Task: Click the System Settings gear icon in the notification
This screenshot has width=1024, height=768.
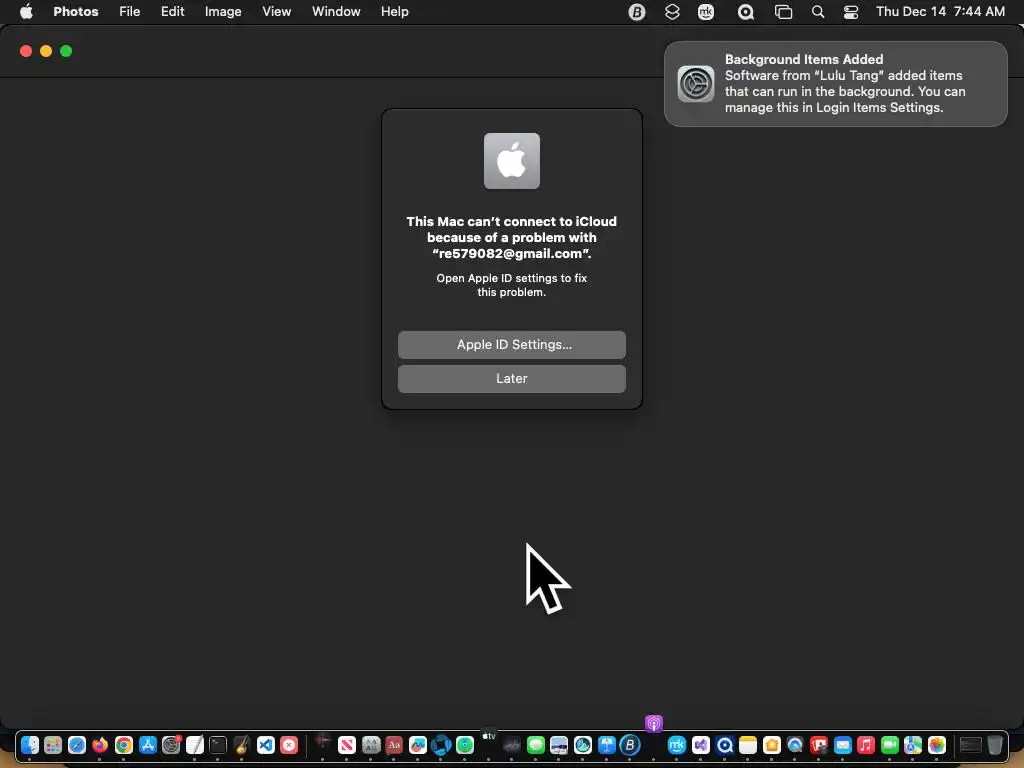Action: [696, 84]
